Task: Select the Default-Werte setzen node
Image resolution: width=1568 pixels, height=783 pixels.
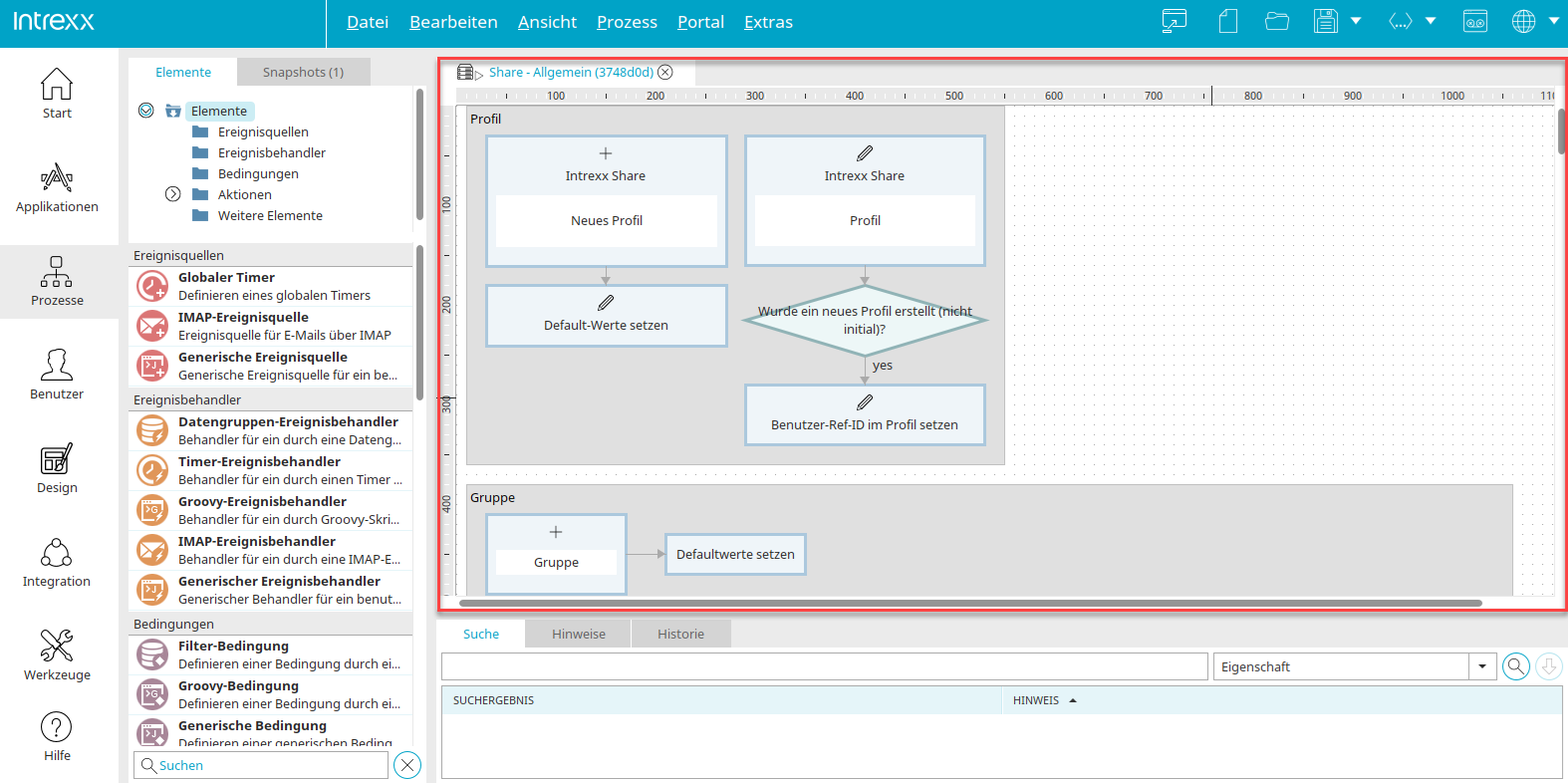Action: pos(606,316)
